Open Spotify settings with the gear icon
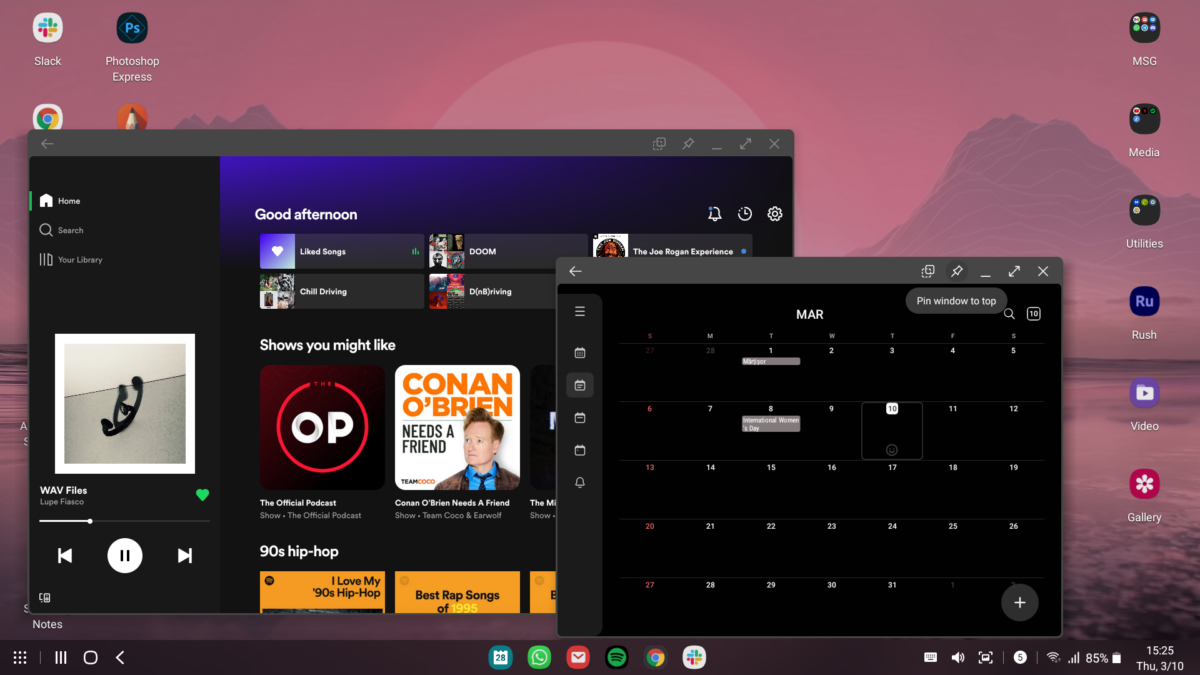1200x675 pixels. (774, 213)
